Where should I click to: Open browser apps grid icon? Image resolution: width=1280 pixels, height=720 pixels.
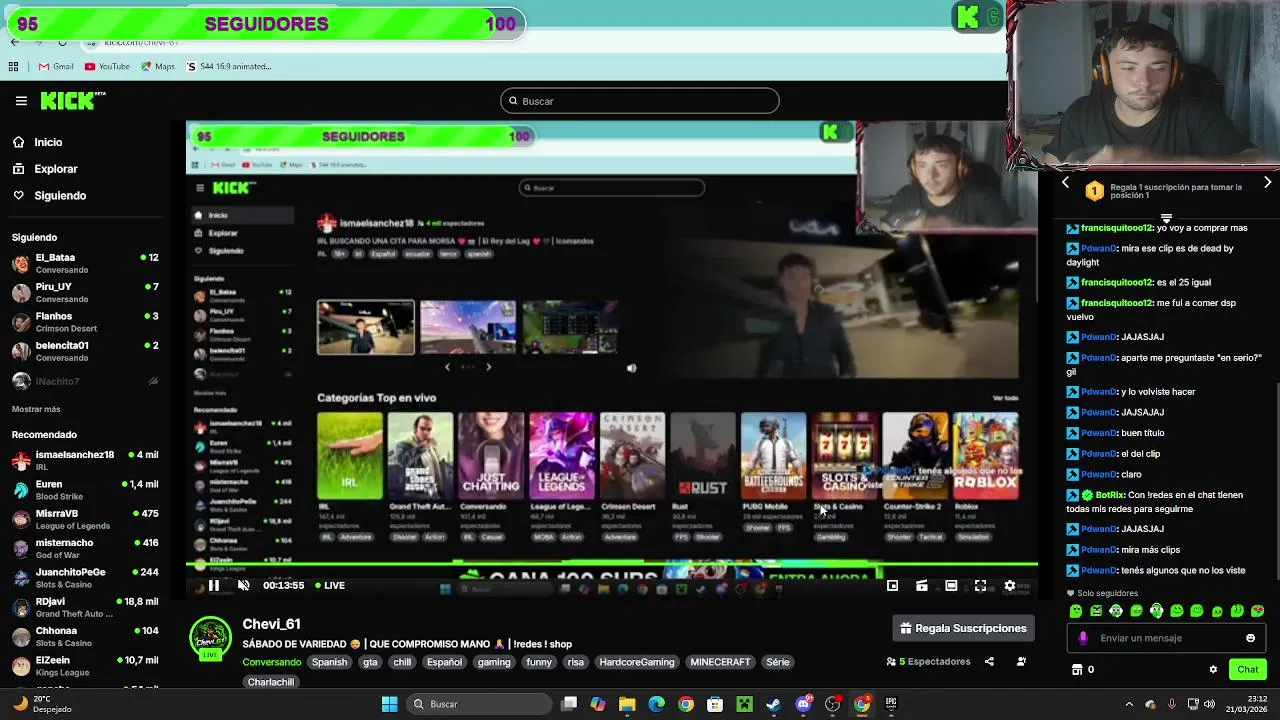point(13,66)
